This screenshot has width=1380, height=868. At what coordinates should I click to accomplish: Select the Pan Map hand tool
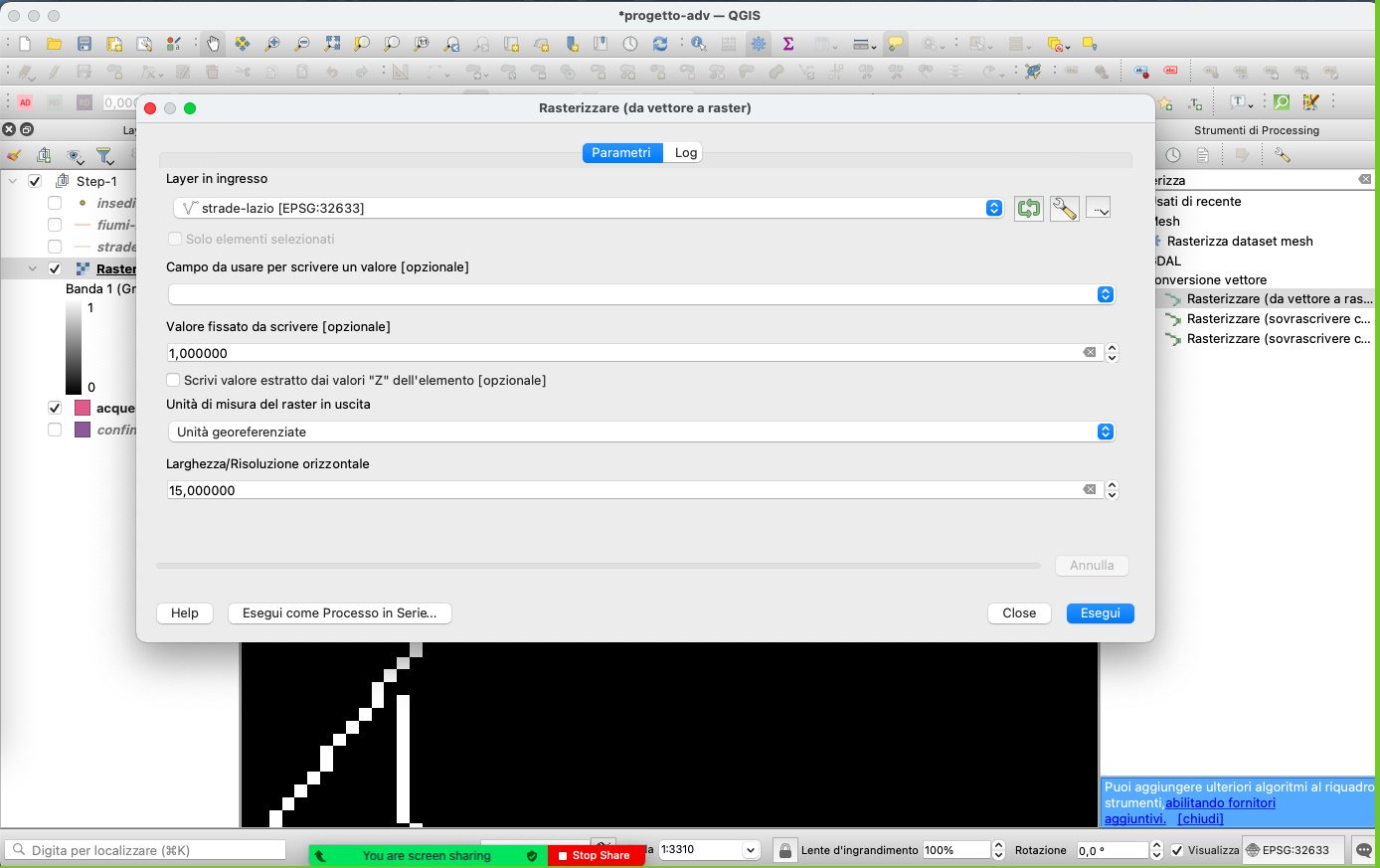pos(213,44)
